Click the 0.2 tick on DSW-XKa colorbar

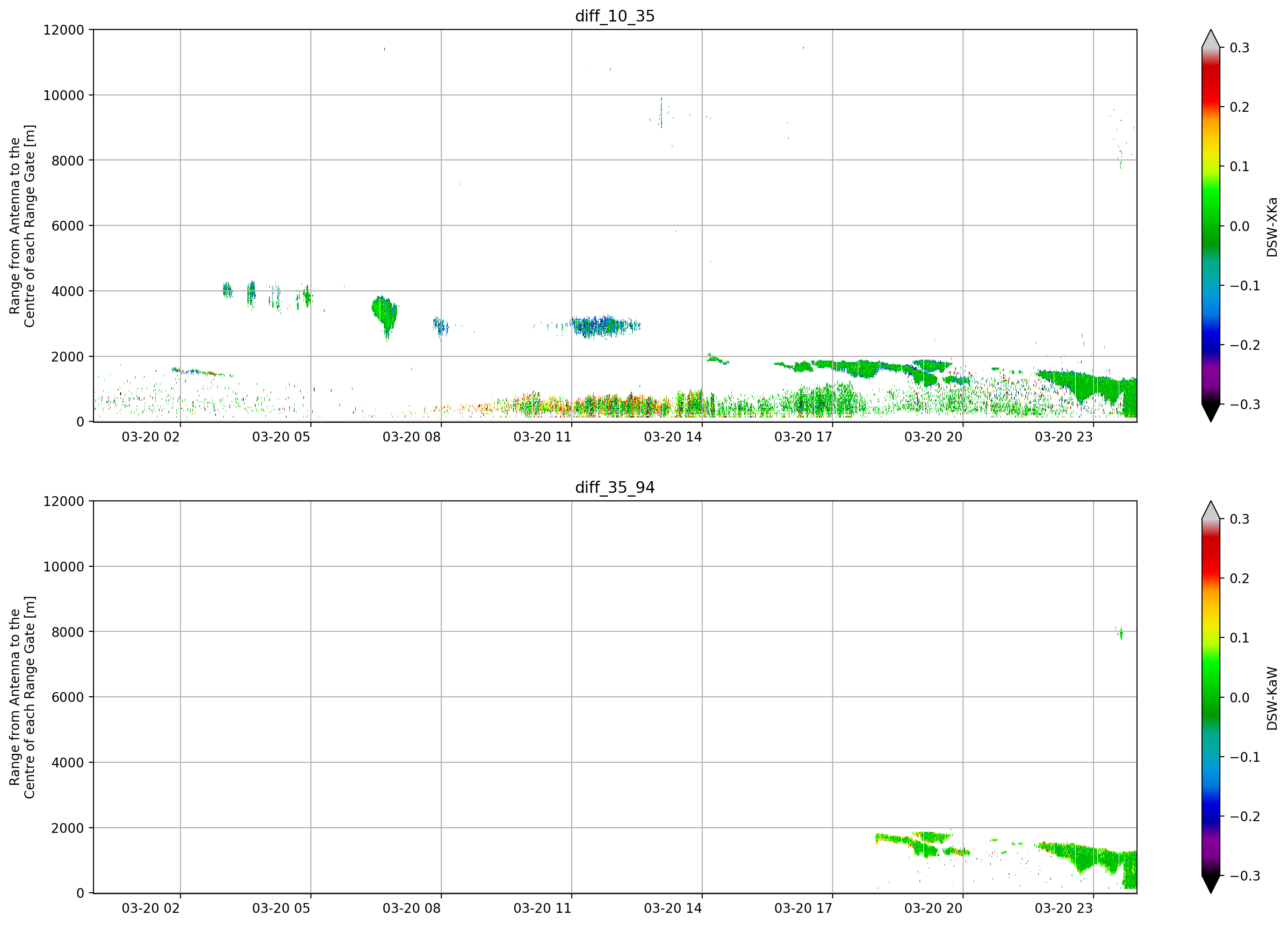(1240, 108)
